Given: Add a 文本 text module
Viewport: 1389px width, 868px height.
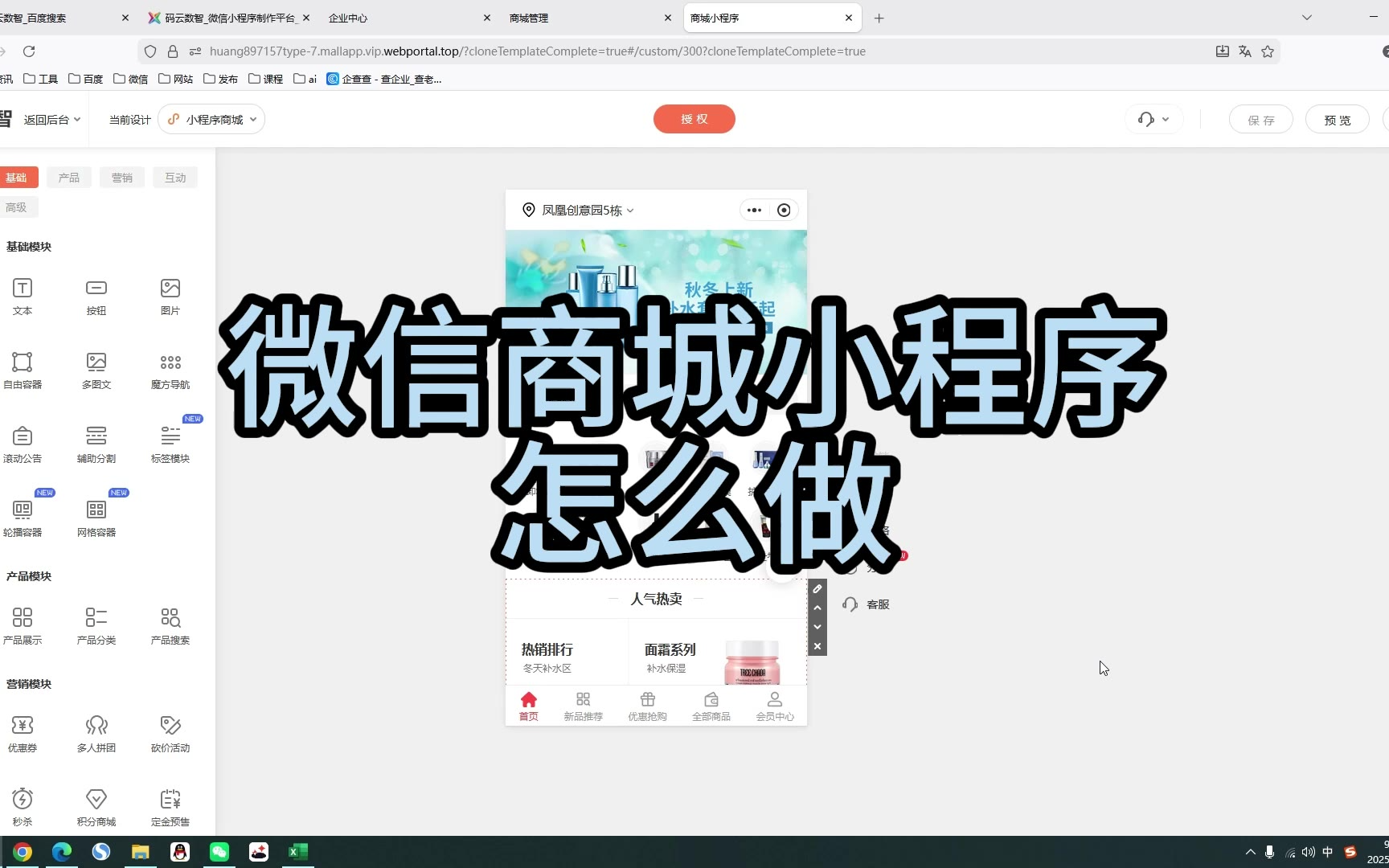Looking at the screenshot, I should (23, 297).
